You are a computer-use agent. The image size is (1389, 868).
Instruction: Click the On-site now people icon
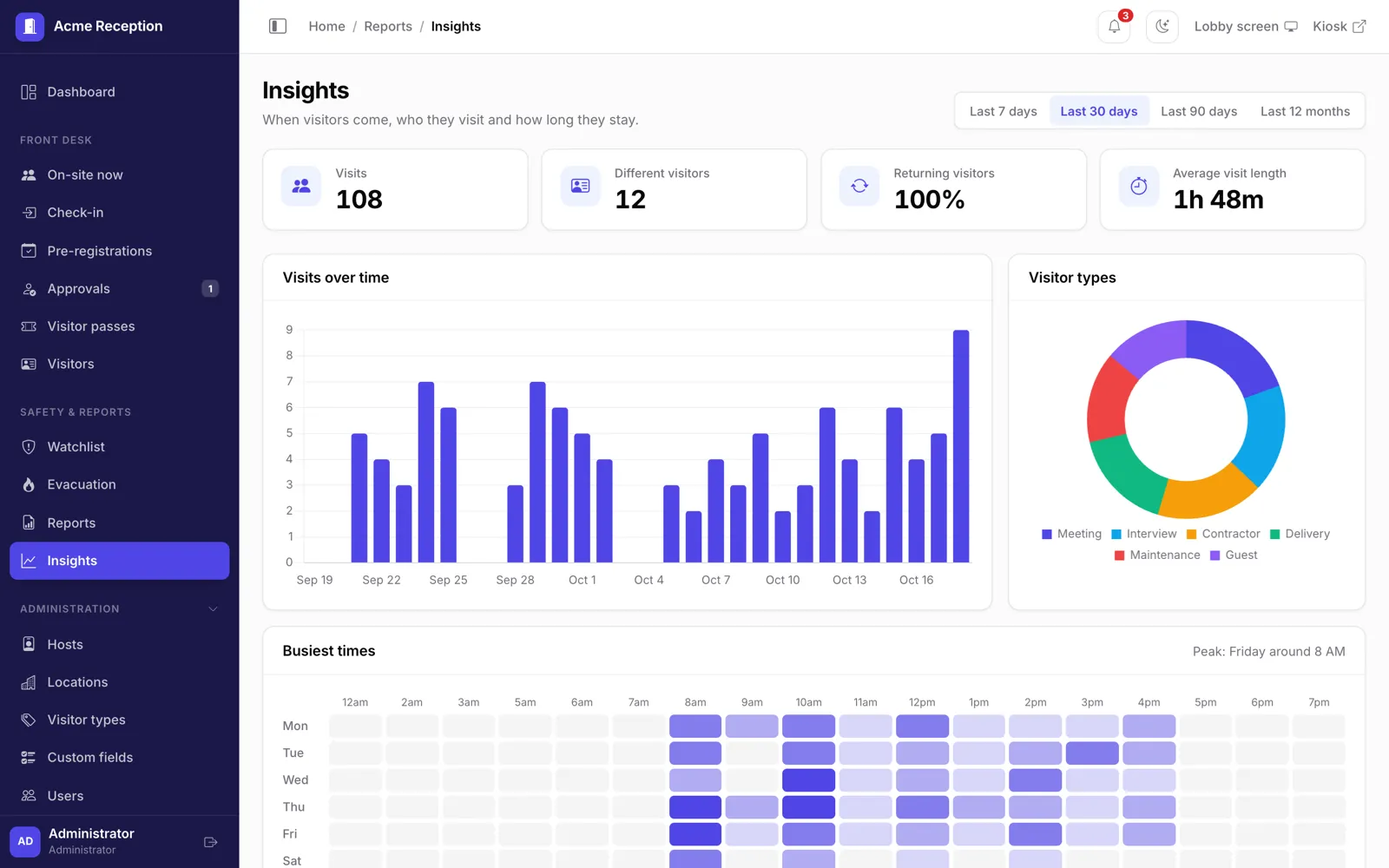(29, 174)
